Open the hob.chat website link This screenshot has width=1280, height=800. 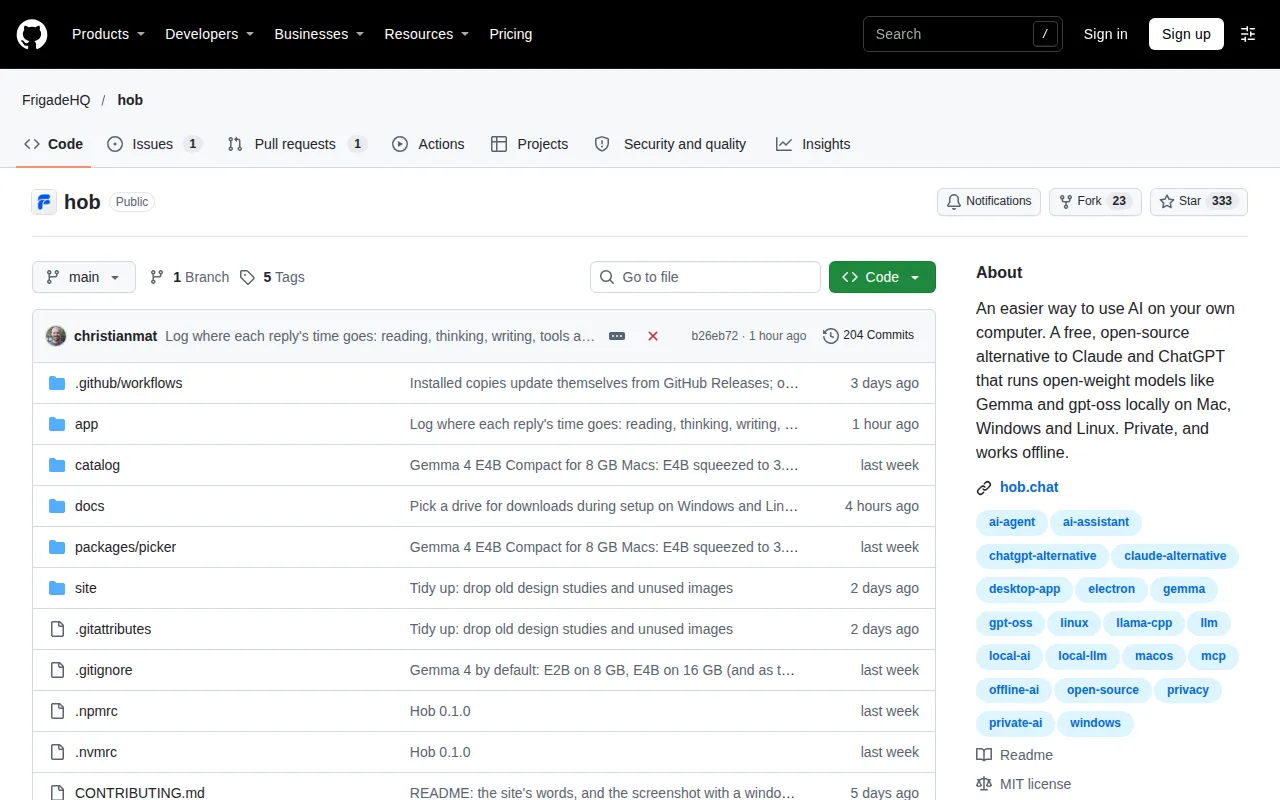pos(1029,488)
